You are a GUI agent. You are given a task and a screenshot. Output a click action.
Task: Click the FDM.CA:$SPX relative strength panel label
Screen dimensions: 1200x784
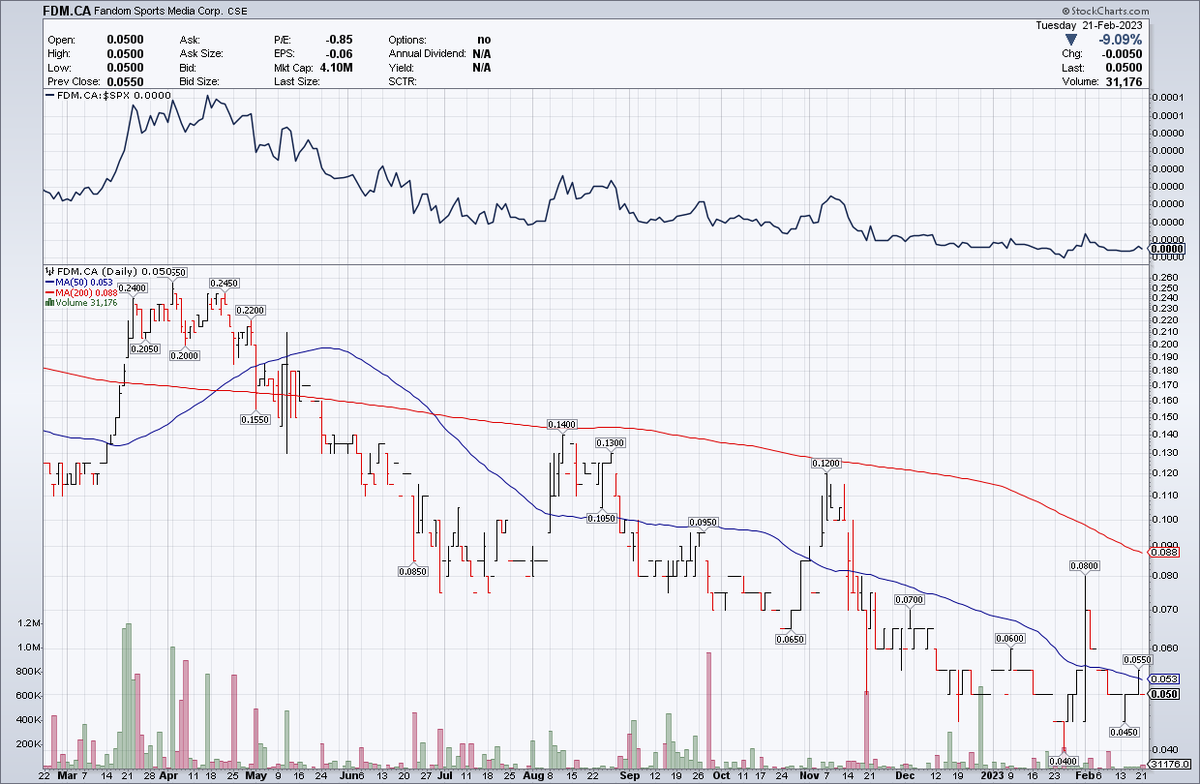(x=113, y=96)
